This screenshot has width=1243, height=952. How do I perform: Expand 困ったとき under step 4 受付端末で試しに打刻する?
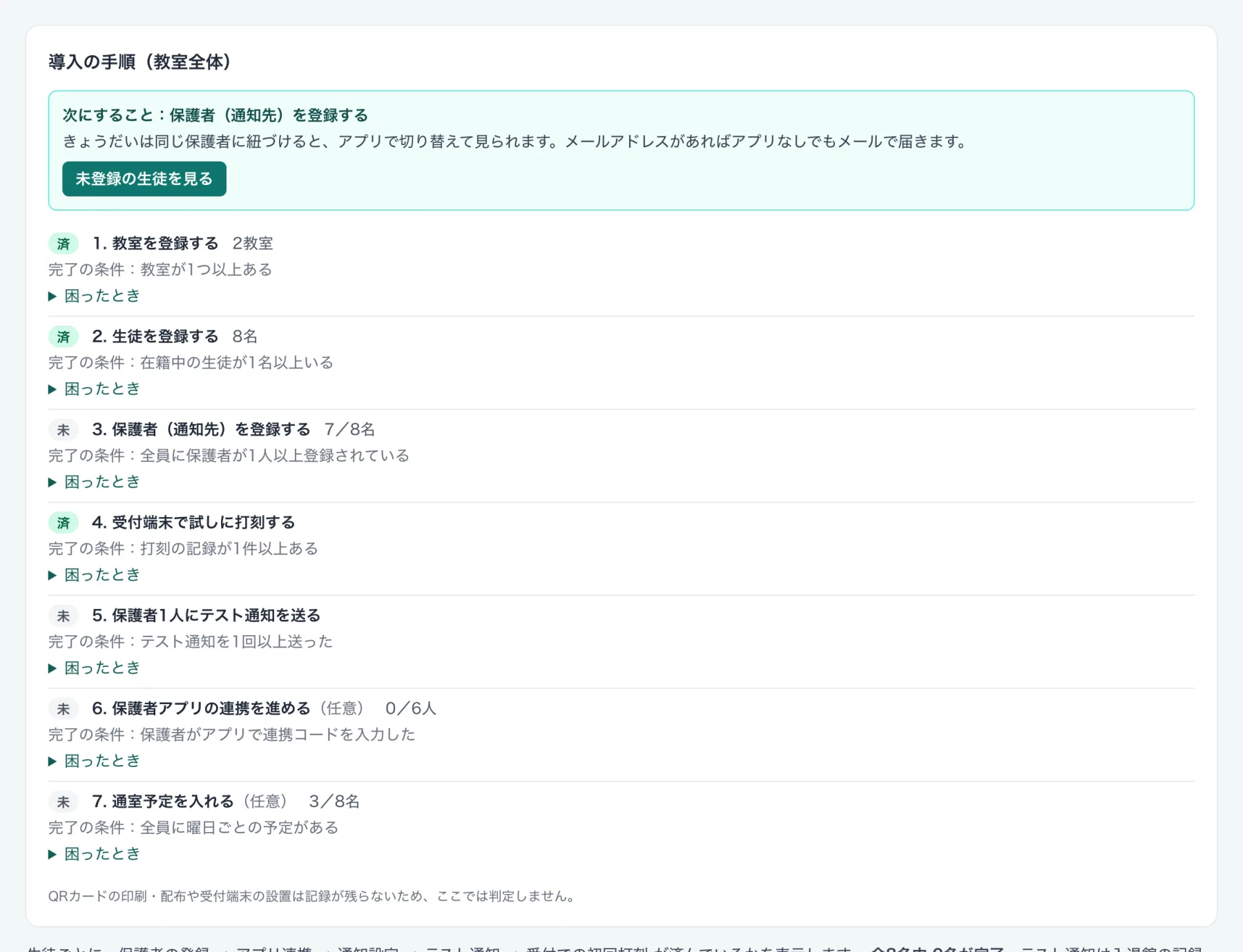tap(94, 574)
